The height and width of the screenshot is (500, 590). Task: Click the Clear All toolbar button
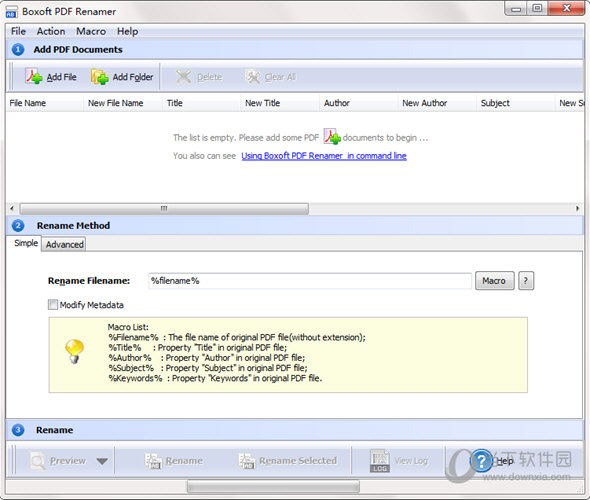(271, 77)
